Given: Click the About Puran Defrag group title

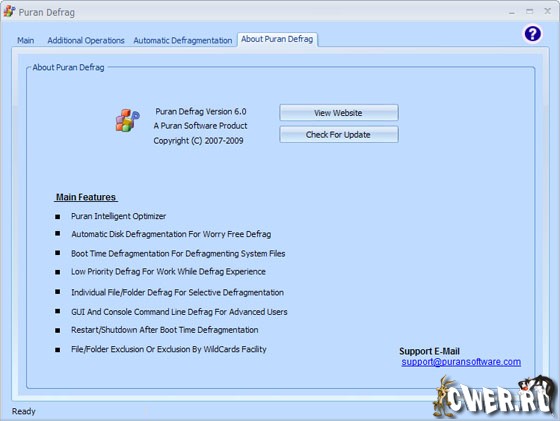Looking at the screenshot, I should [68, 67].
